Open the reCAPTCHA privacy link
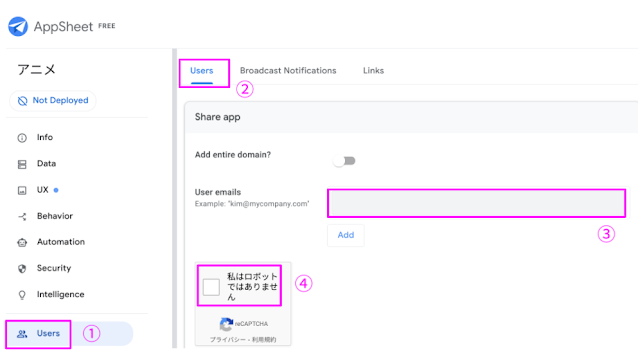The height and width of the screenshot is (362, 638). [x=227, y=340]
